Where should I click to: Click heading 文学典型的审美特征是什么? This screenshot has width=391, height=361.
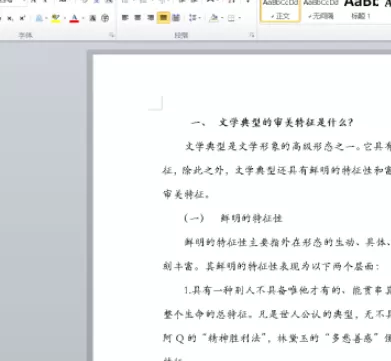[x=285, y=123]
